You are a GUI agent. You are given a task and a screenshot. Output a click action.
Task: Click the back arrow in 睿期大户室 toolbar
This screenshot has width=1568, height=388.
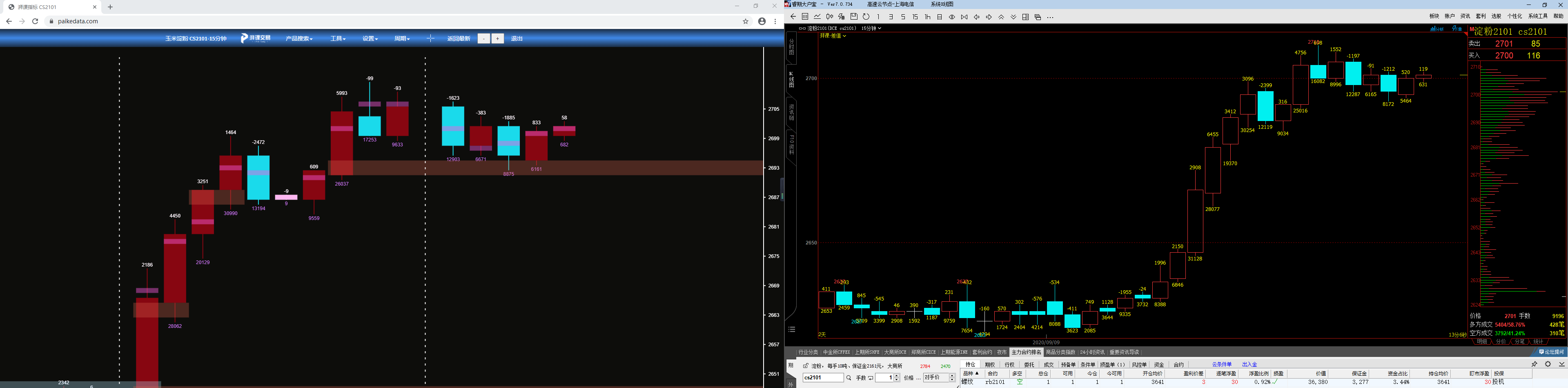[793, 17]
